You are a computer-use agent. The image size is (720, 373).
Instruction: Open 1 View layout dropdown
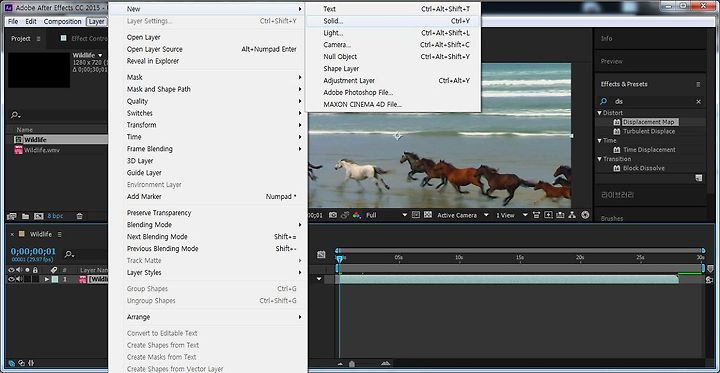pos(512,215)
